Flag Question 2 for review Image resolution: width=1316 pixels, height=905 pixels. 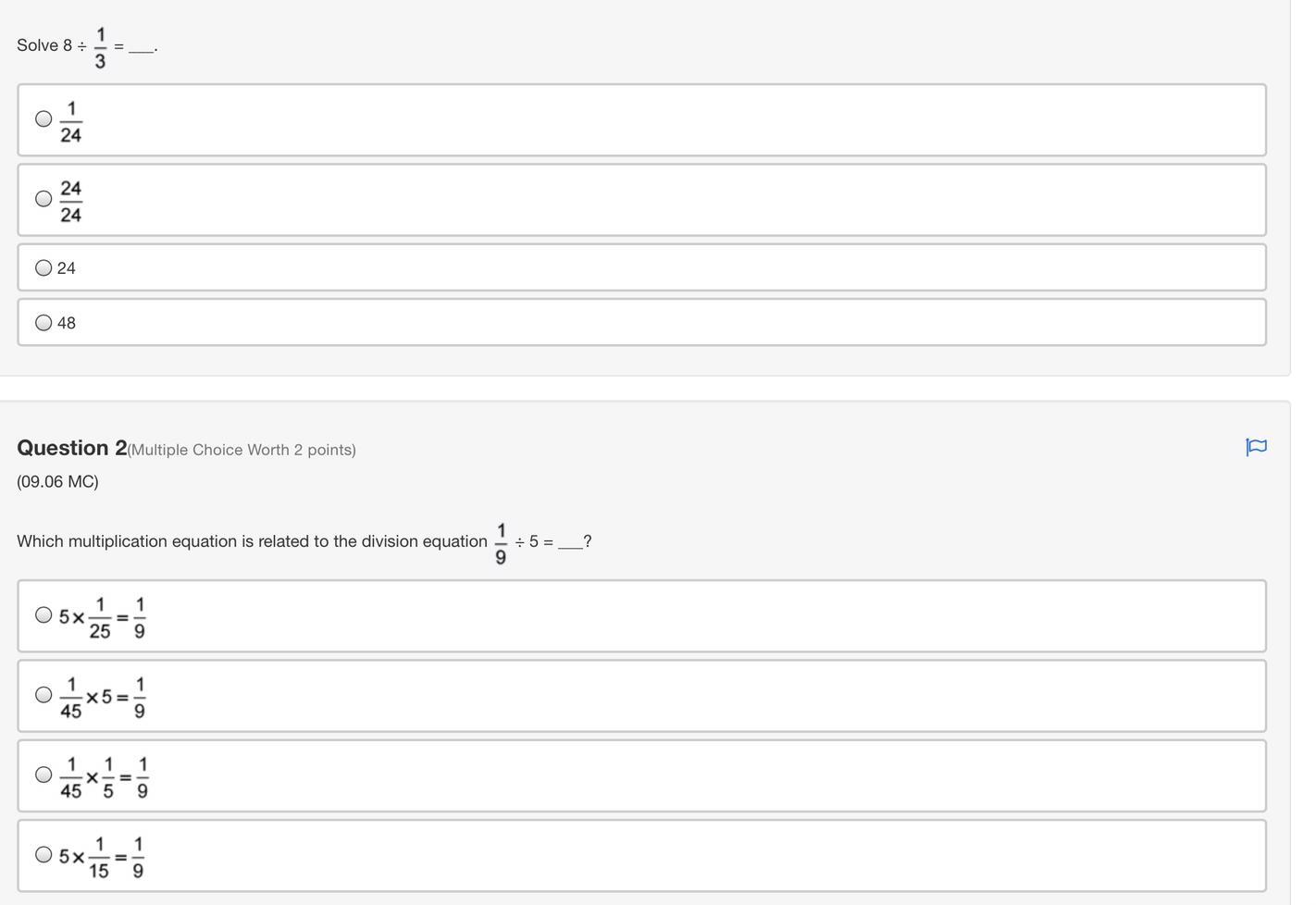click(x=1256, y=448)
